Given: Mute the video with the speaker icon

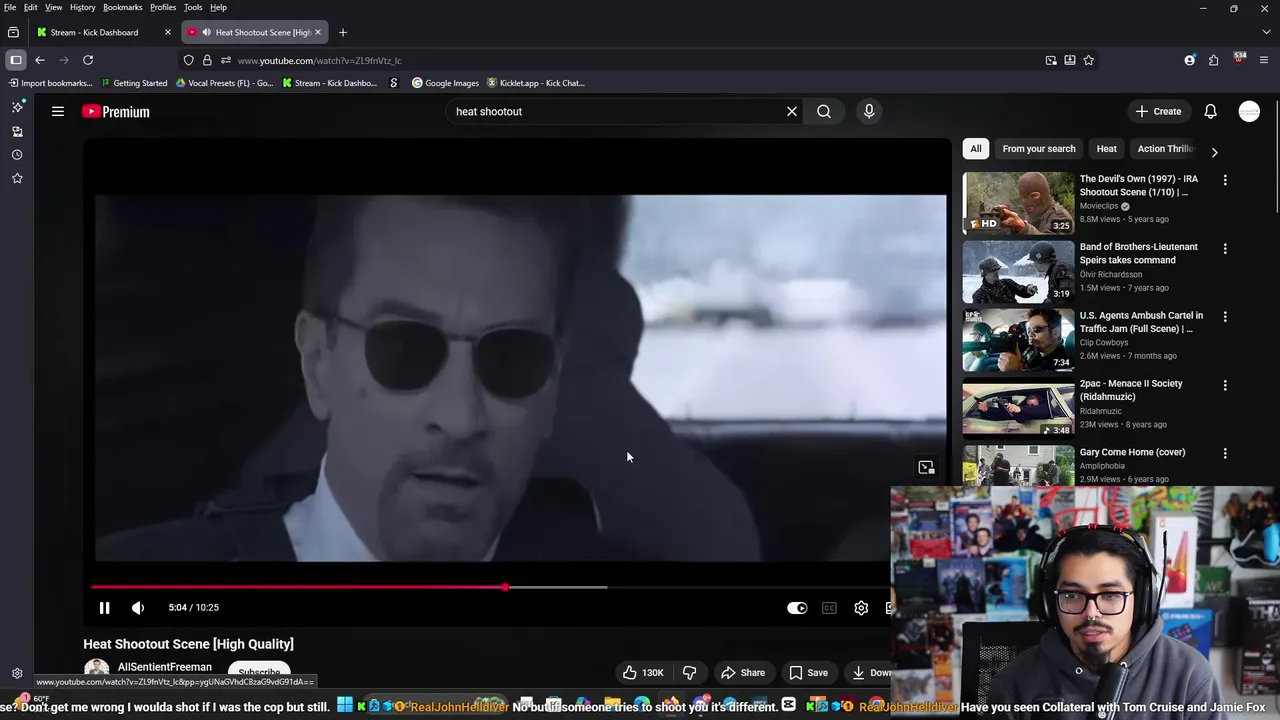Looking at the screenshot, I should (138, 607).
